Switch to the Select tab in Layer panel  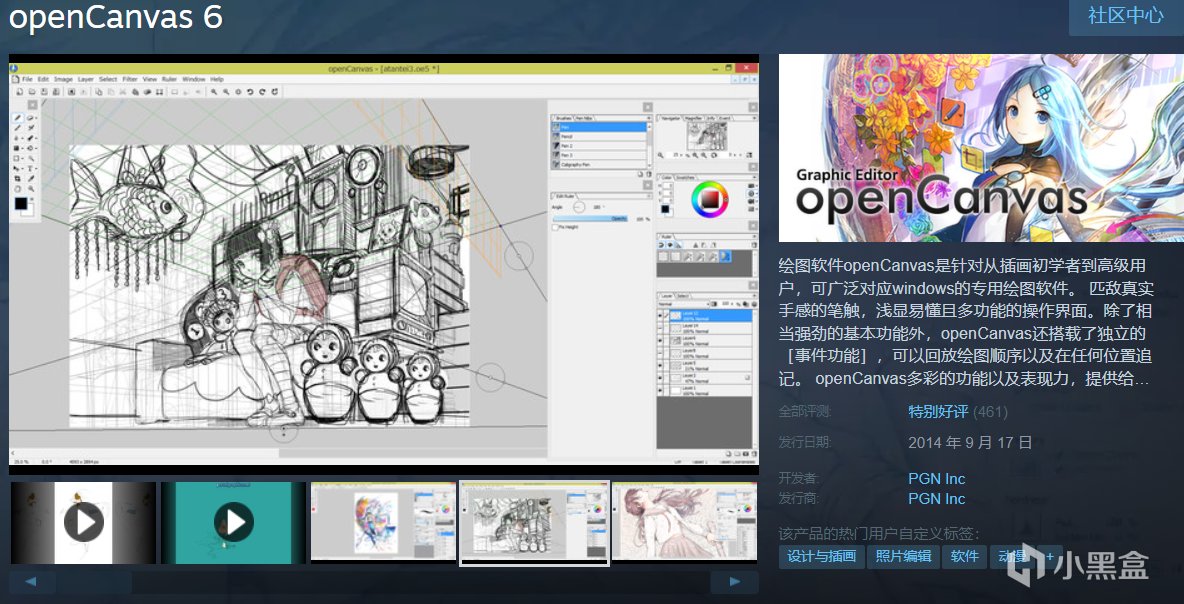683,296
